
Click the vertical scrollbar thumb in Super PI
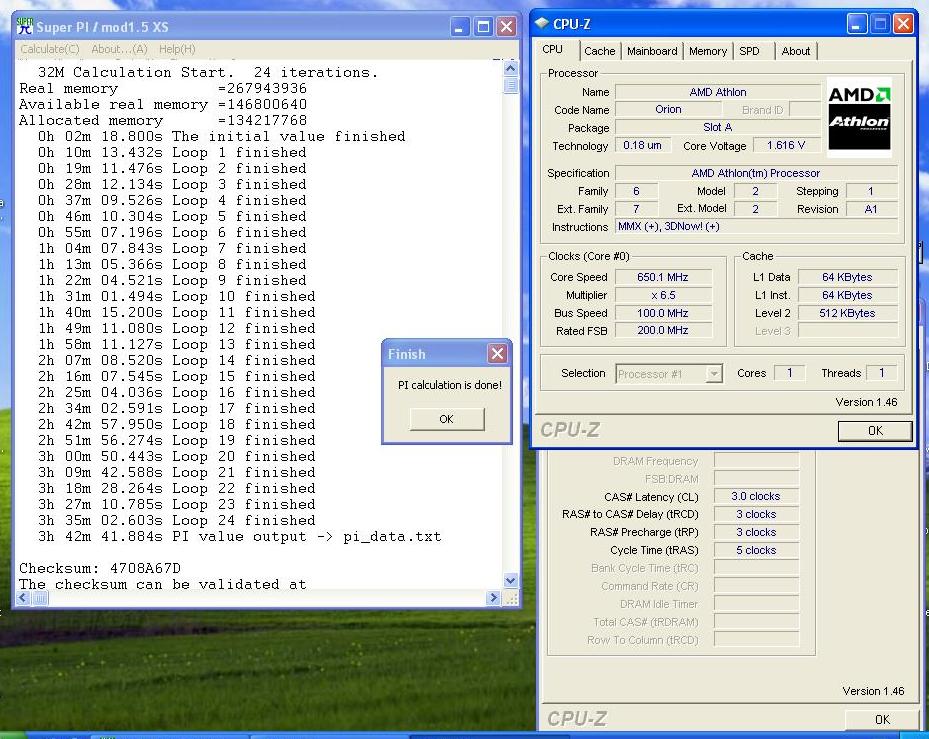click(511, 85)
